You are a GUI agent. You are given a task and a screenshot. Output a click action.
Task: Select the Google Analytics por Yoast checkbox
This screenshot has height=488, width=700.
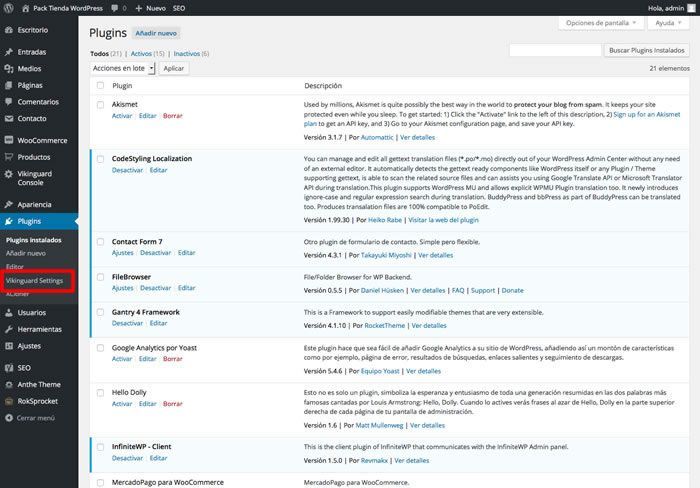click(x=100, y=348)
